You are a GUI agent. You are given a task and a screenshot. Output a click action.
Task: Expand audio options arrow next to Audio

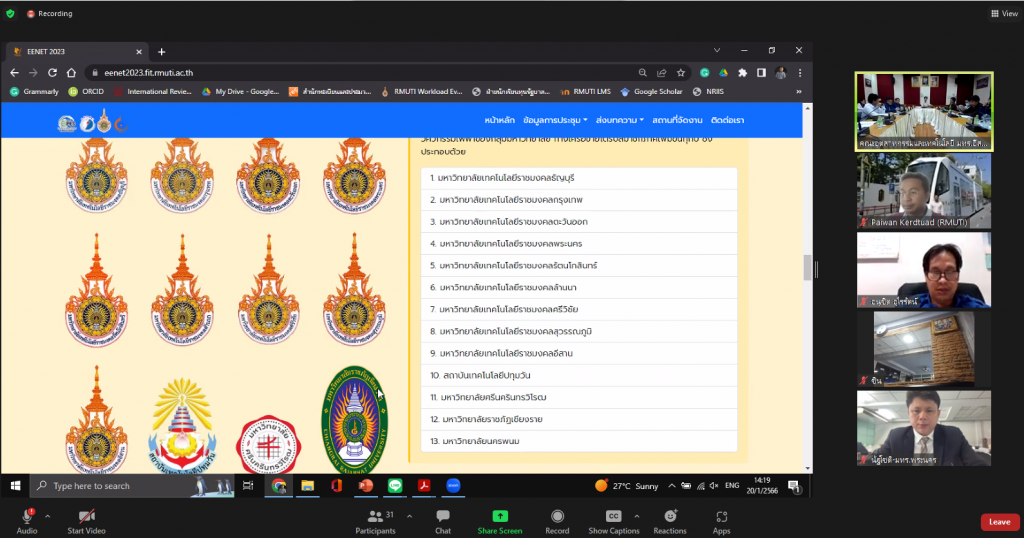point(48,516)
